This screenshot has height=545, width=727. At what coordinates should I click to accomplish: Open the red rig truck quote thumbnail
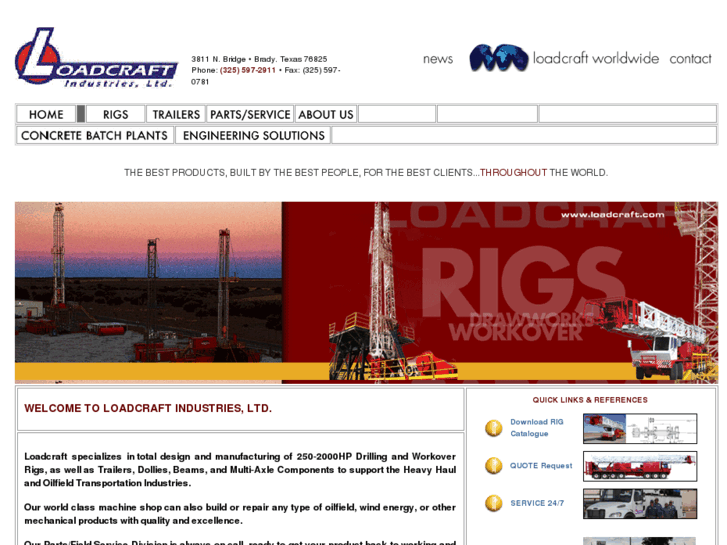640,466
